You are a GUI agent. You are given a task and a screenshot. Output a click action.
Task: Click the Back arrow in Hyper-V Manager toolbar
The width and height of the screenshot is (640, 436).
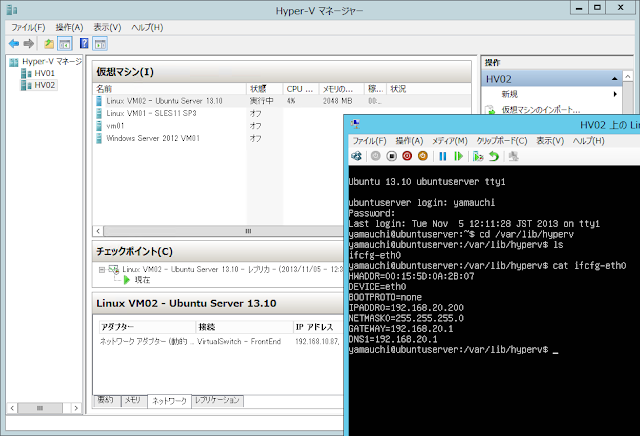pyautogui.click(x=14, y=43)
